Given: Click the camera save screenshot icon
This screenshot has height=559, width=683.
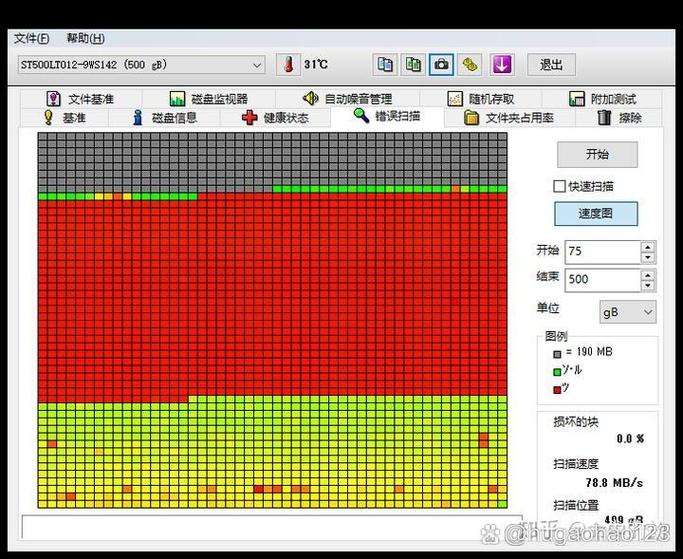Looking at the screenshot, I should click(441, 65).
